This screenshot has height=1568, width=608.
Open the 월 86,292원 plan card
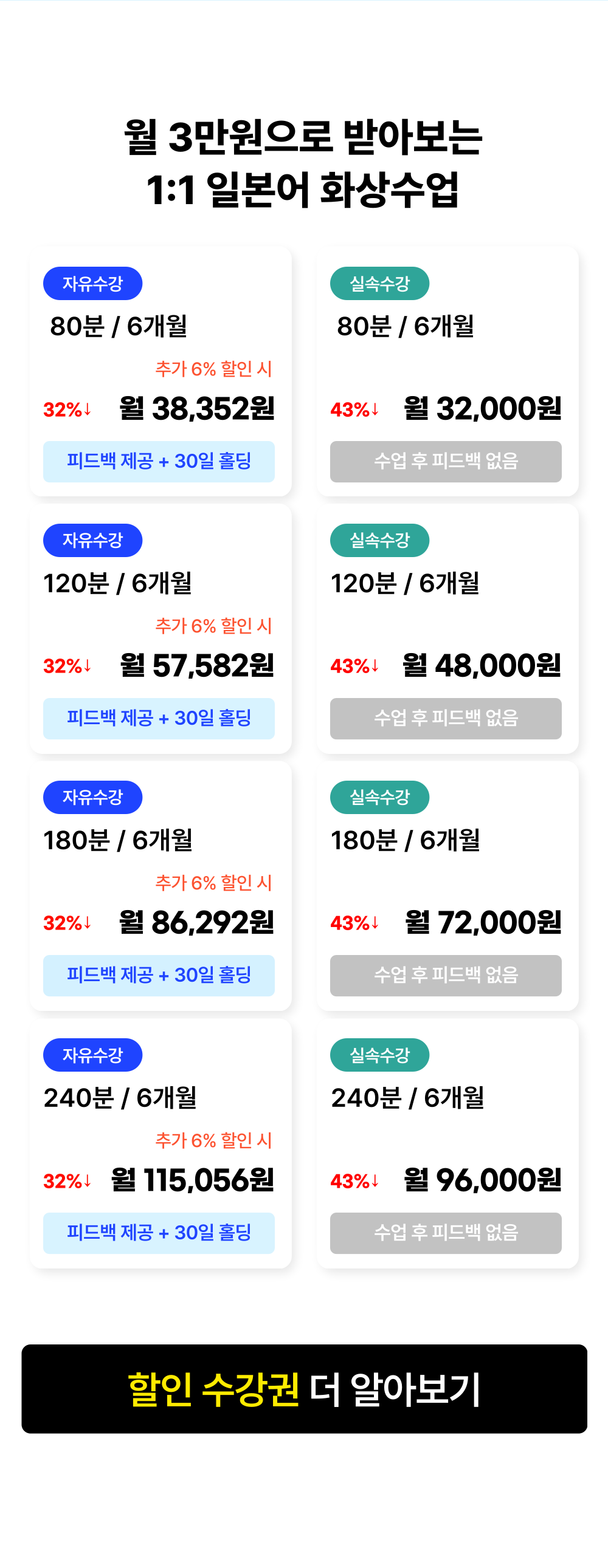tap(161, 886)
